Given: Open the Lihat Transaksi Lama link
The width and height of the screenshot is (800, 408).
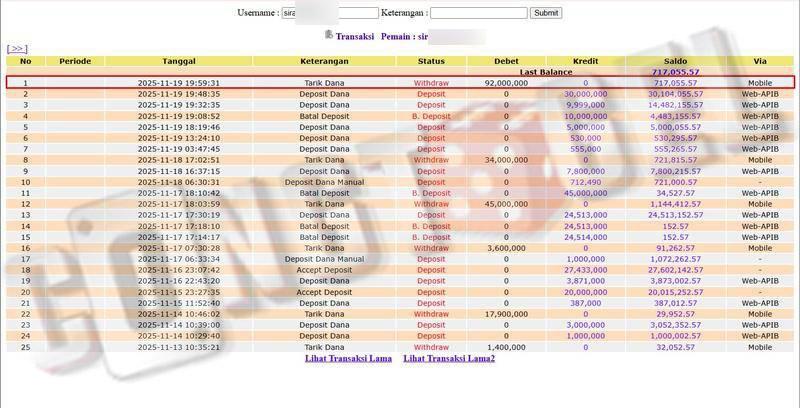Looking at the screenshot, I should pyautogui.click(x=348, y=358).
